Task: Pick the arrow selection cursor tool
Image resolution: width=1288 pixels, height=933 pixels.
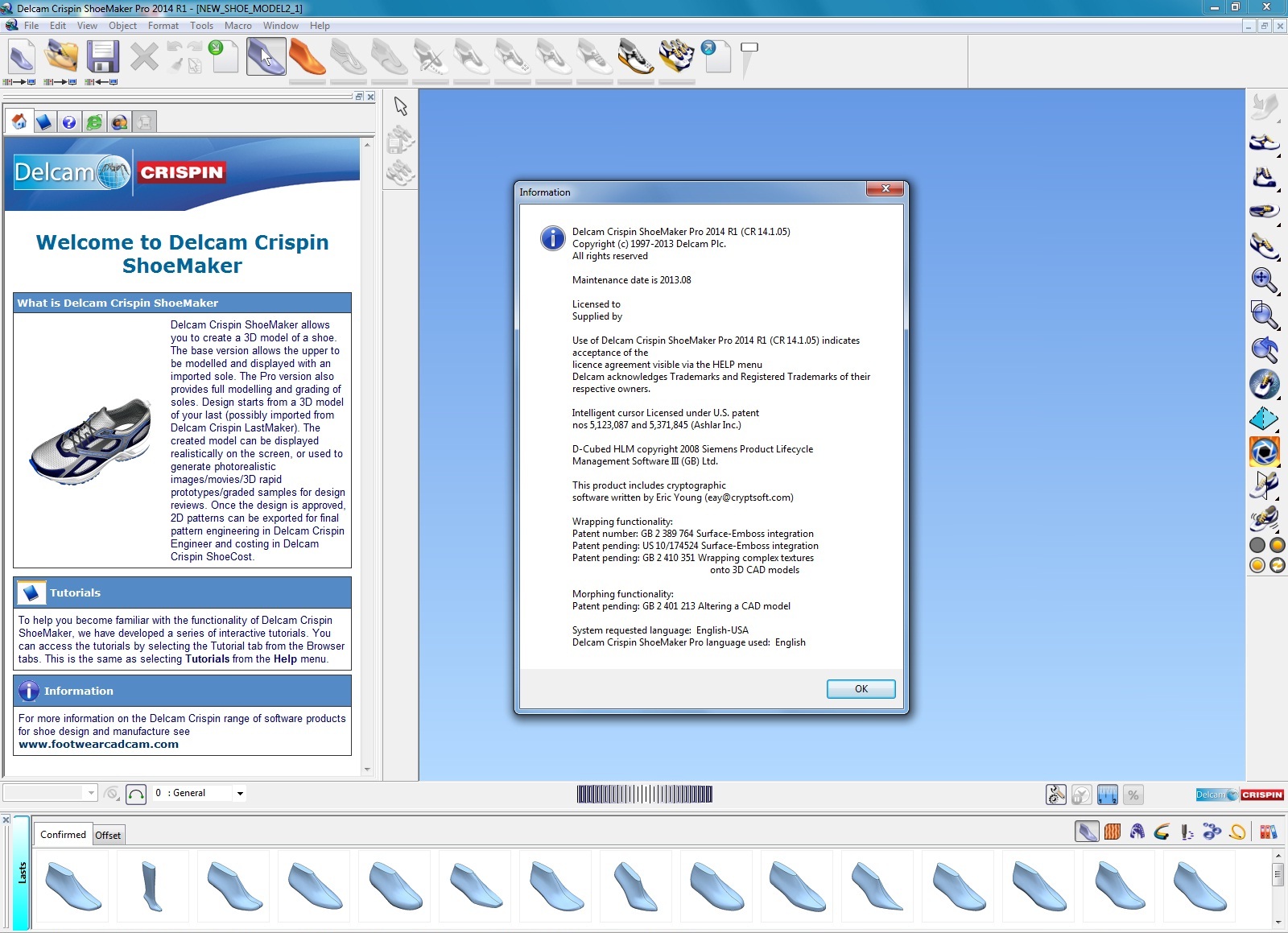Action: point(401,106)
